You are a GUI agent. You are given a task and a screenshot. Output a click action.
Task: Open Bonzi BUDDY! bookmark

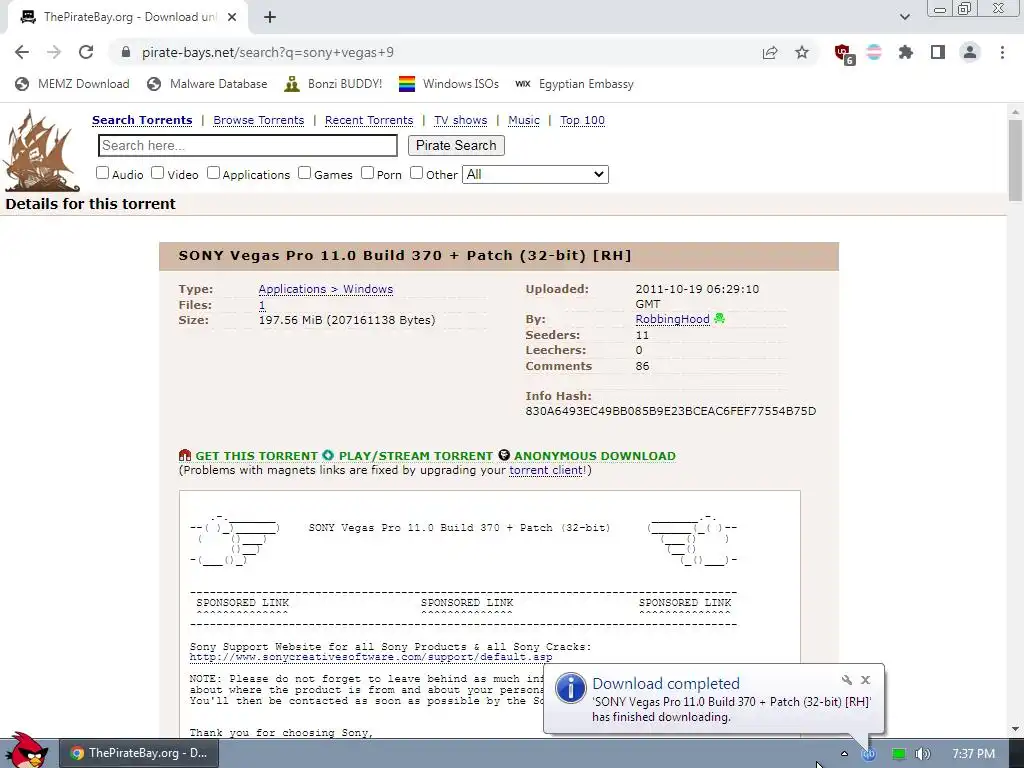click(333, 84)
